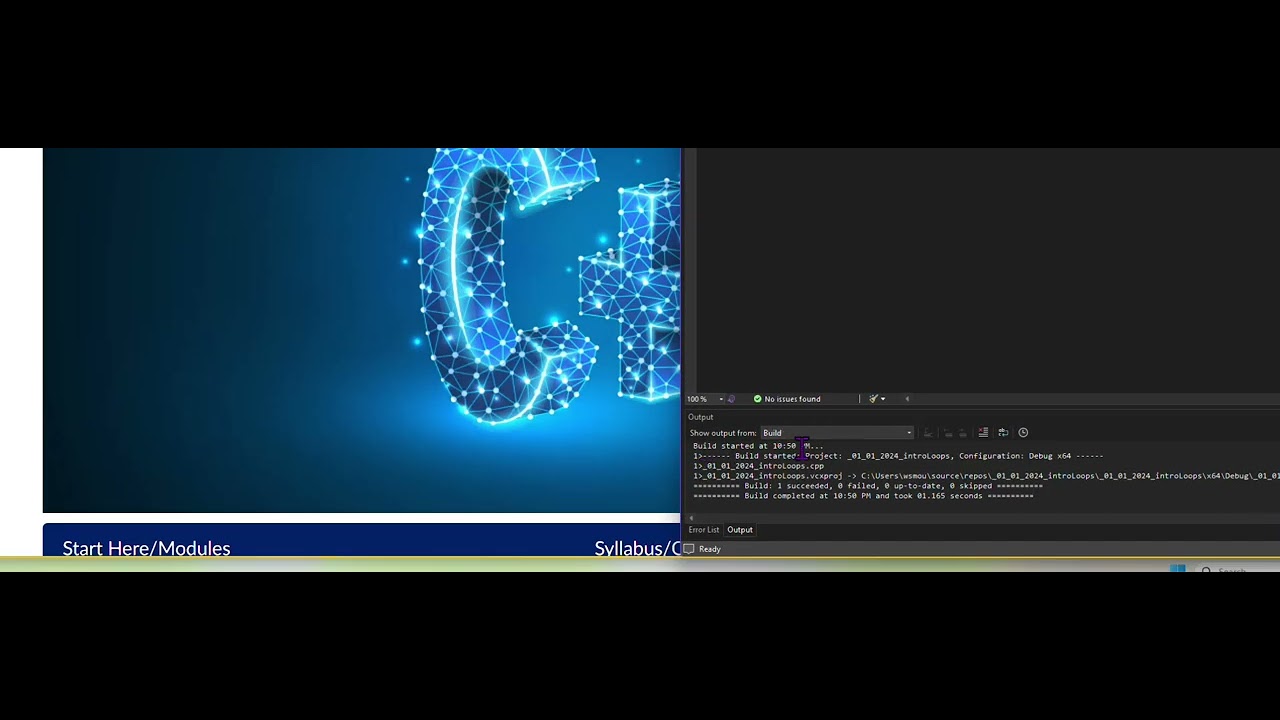This screenshot has width=1280, height=720.
Task: Click the editor horizontal scroll left arrow
Action: [907, 399]
